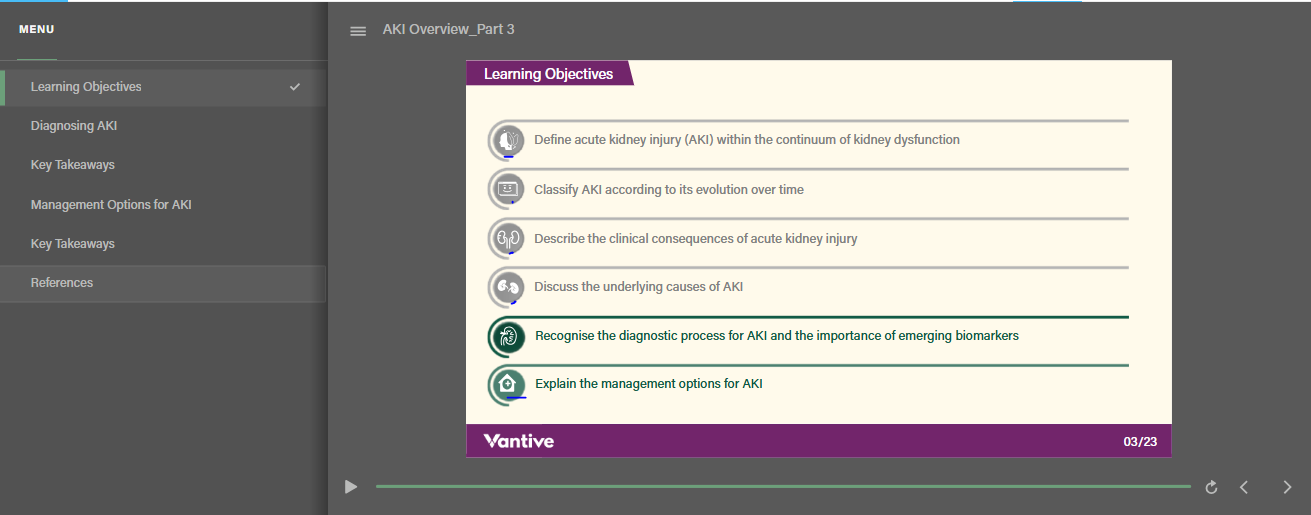
Task: Click the Vantive logo on the slide
Action: click(x=518, y=441)
